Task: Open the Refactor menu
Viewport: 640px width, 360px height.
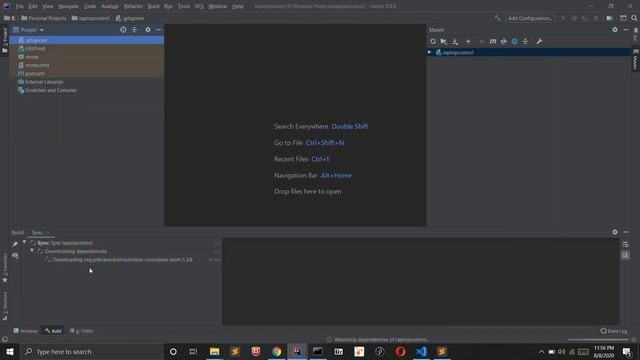Action: [x=133, y=6]
